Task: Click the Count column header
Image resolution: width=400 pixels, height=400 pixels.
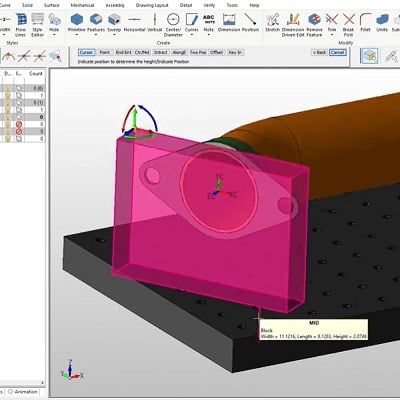Action: [36, 74]
